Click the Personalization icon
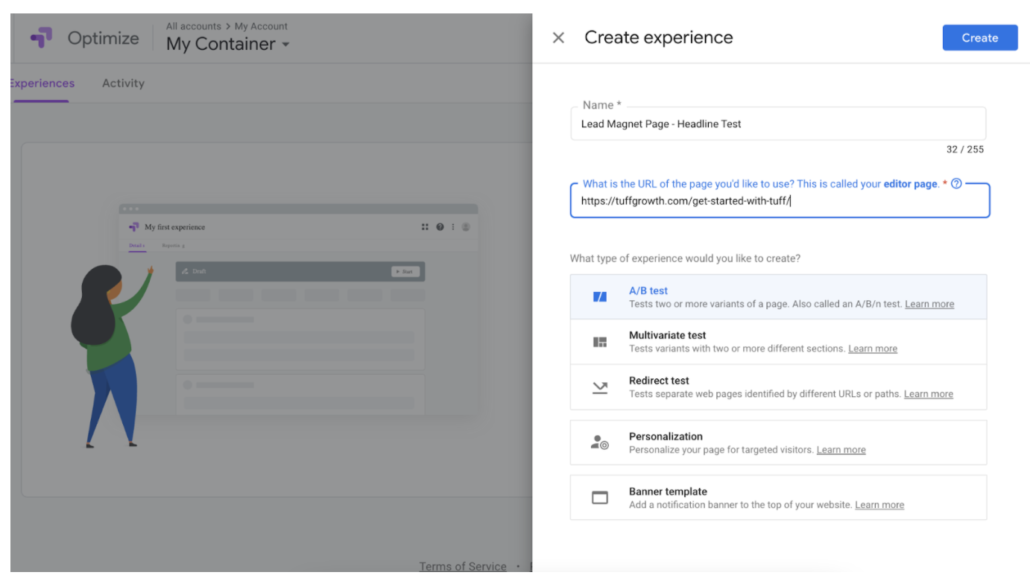This screenshot has height=581, width=1030. (598, 443)
